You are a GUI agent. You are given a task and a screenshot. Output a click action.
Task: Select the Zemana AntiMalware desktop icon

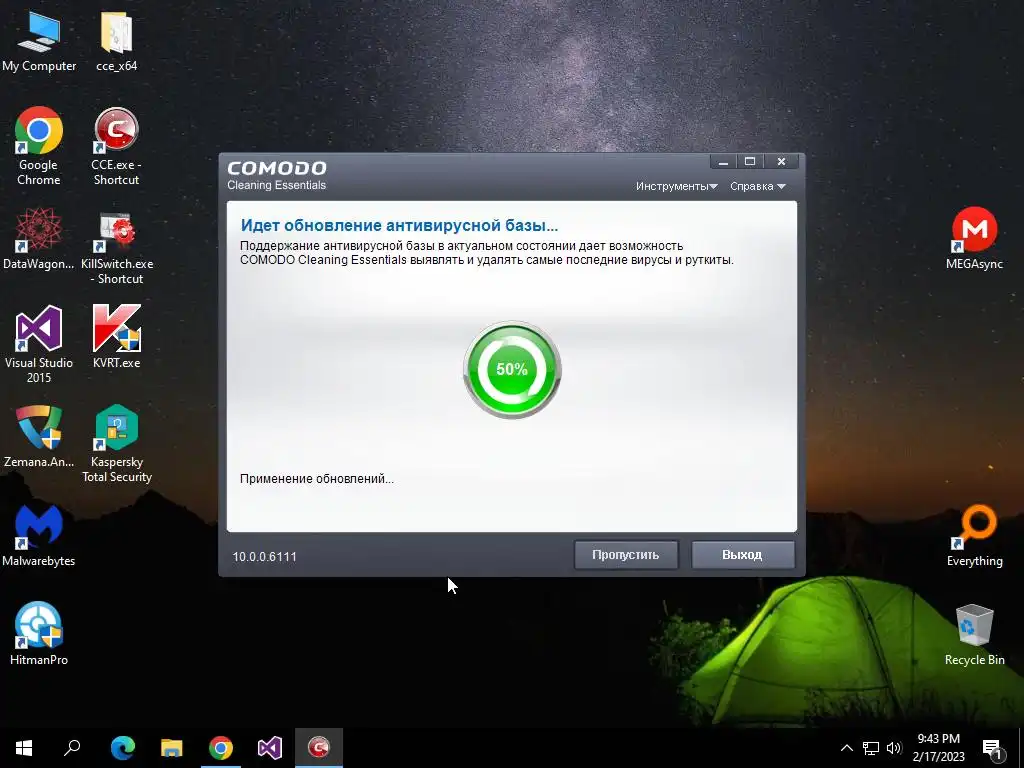click(39, 436)
